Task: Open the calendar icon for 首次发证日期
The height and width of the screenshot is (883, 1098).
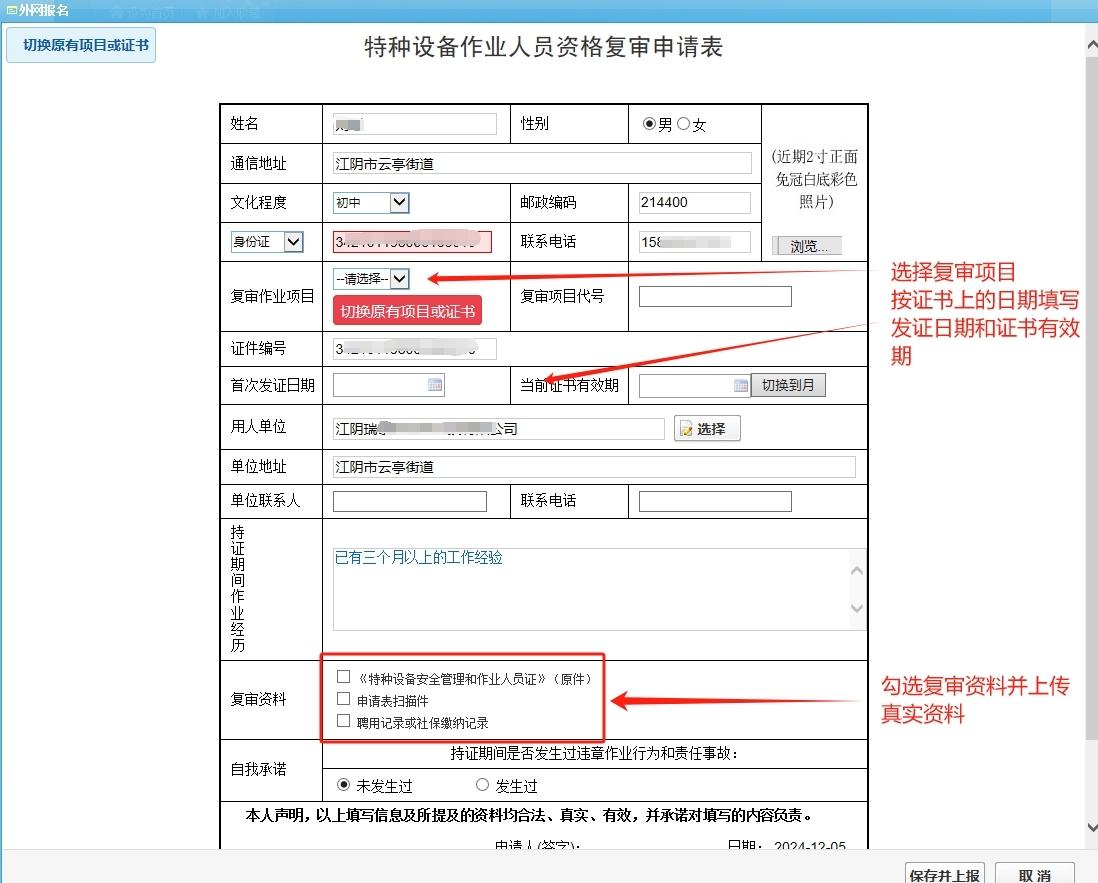Action: [x=435, y=384]
